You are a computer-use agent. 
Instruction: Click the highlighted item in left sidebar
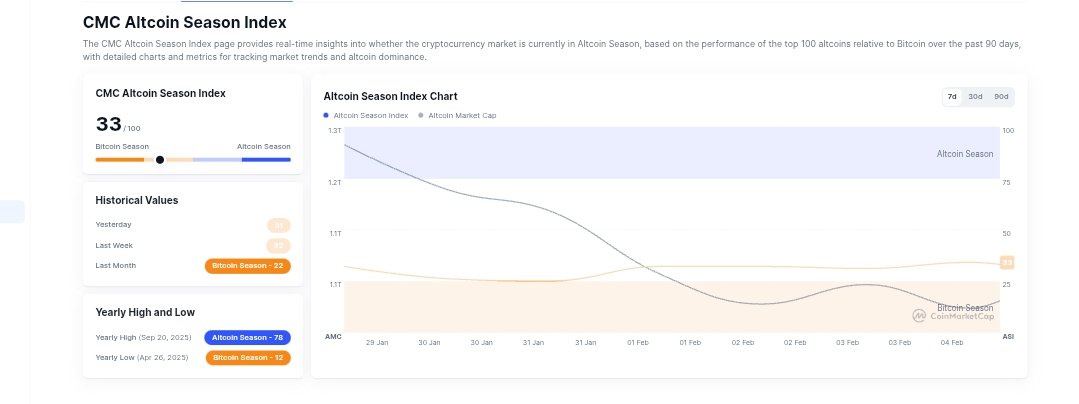point(12,211)
